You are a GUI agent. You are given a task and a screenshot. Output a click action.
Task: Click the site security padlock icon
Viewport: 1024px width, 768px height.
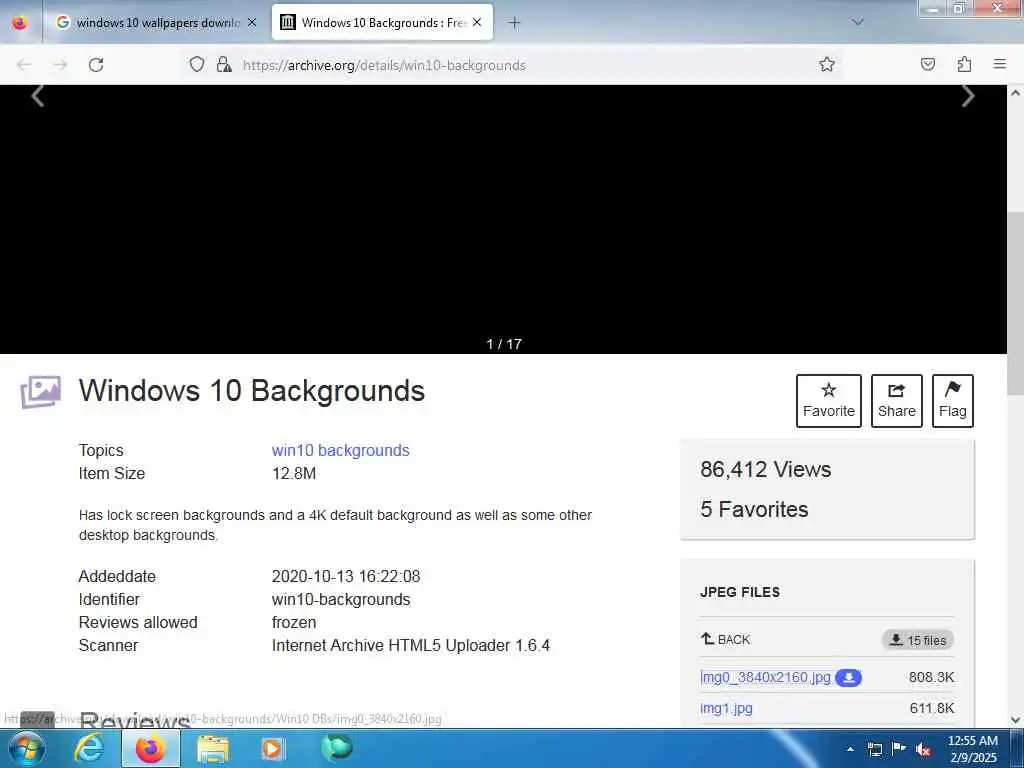click(224, 64)
